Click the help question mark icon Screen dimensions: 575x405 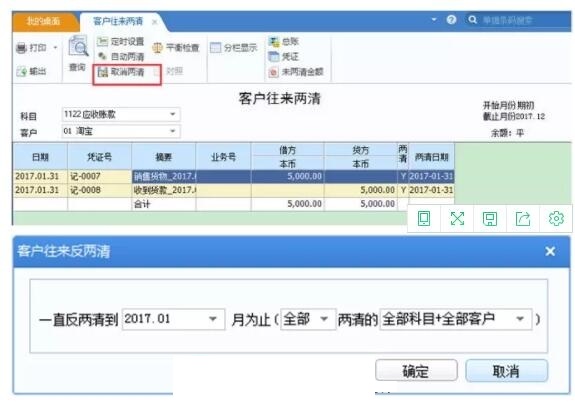tap(451, 19)
